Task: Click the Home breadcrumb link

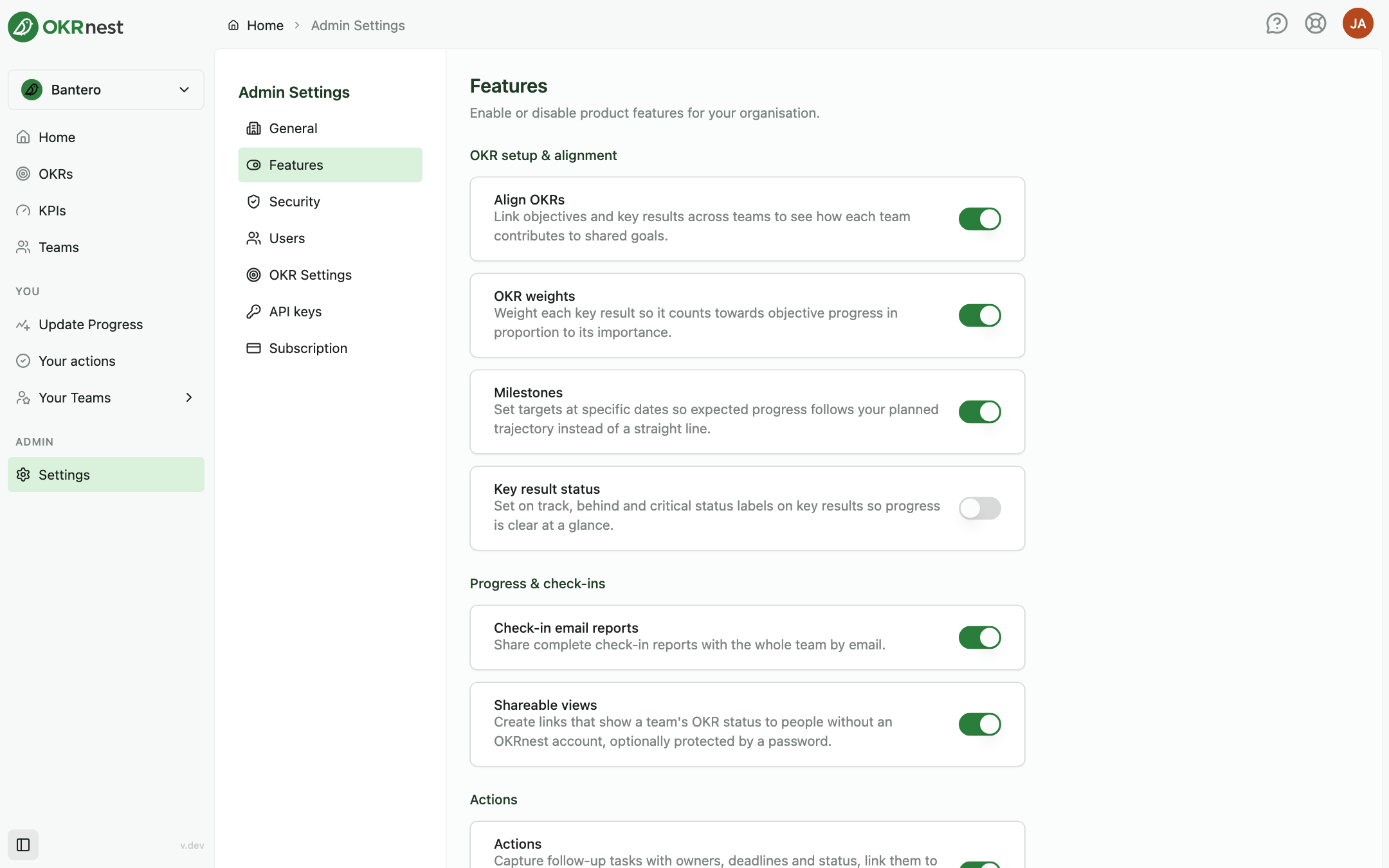Action: 265,25
